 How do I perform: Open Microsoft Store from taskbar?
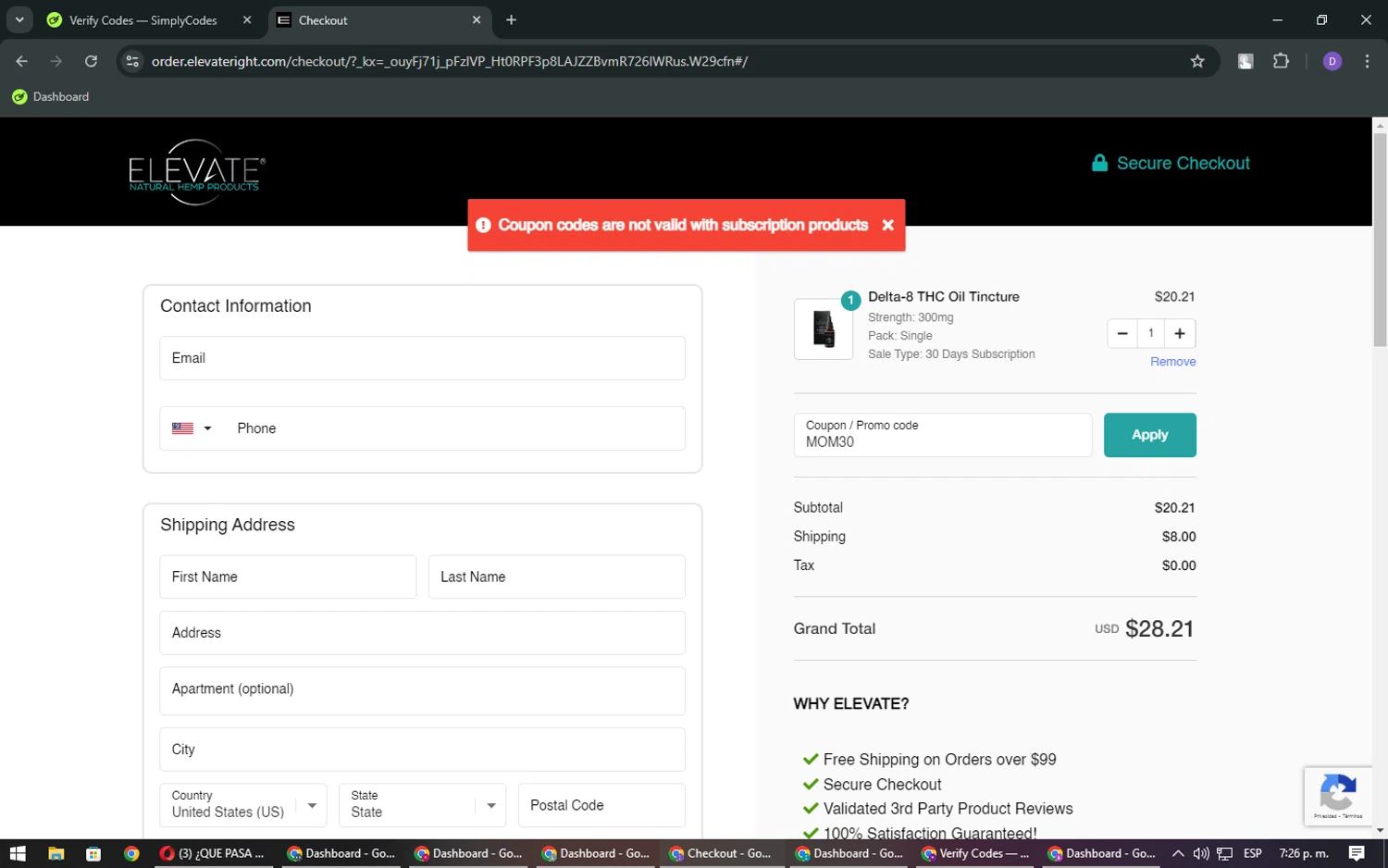[93, 853]
